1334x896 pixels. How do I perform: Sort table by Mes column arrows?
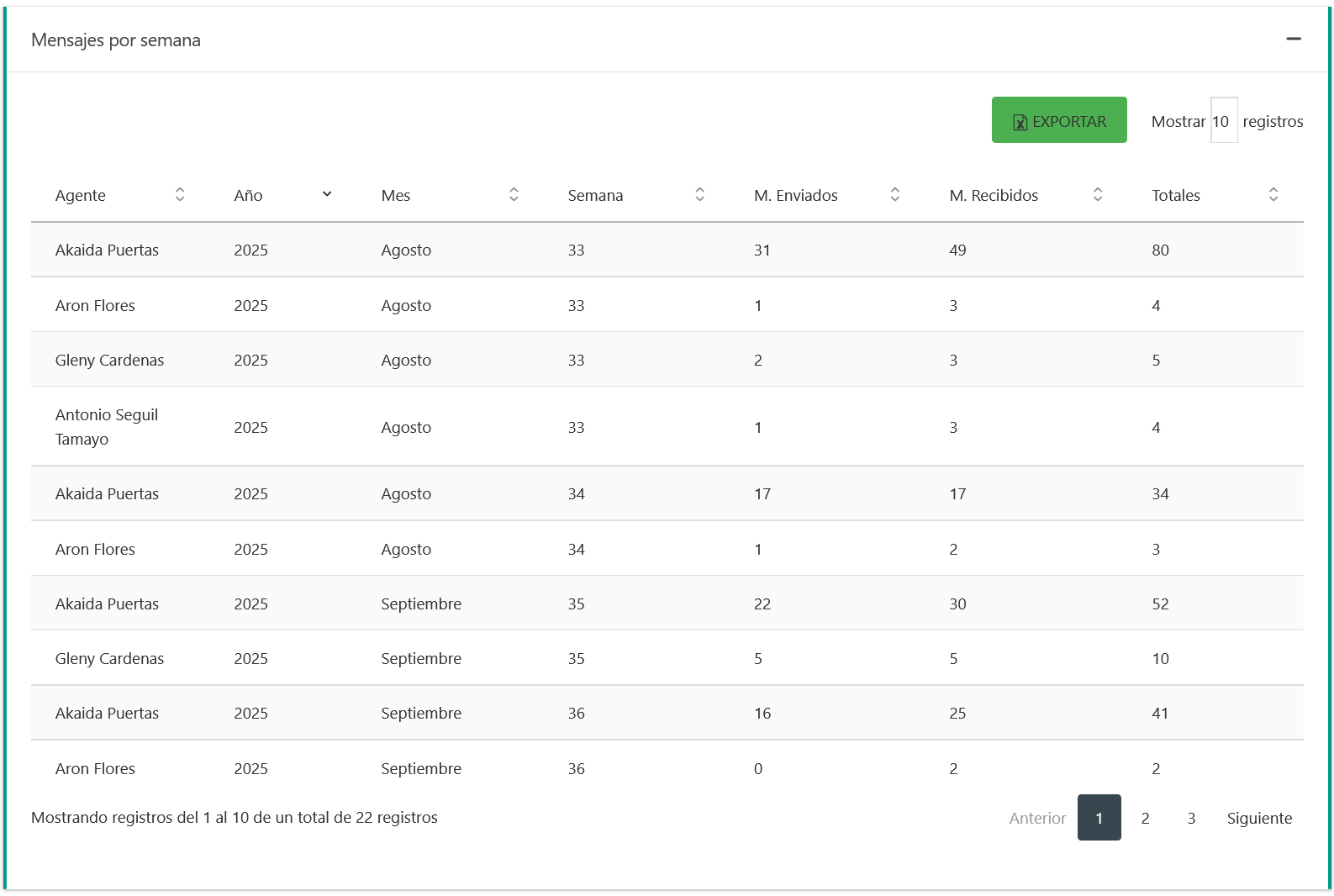[x=514, y=195]
